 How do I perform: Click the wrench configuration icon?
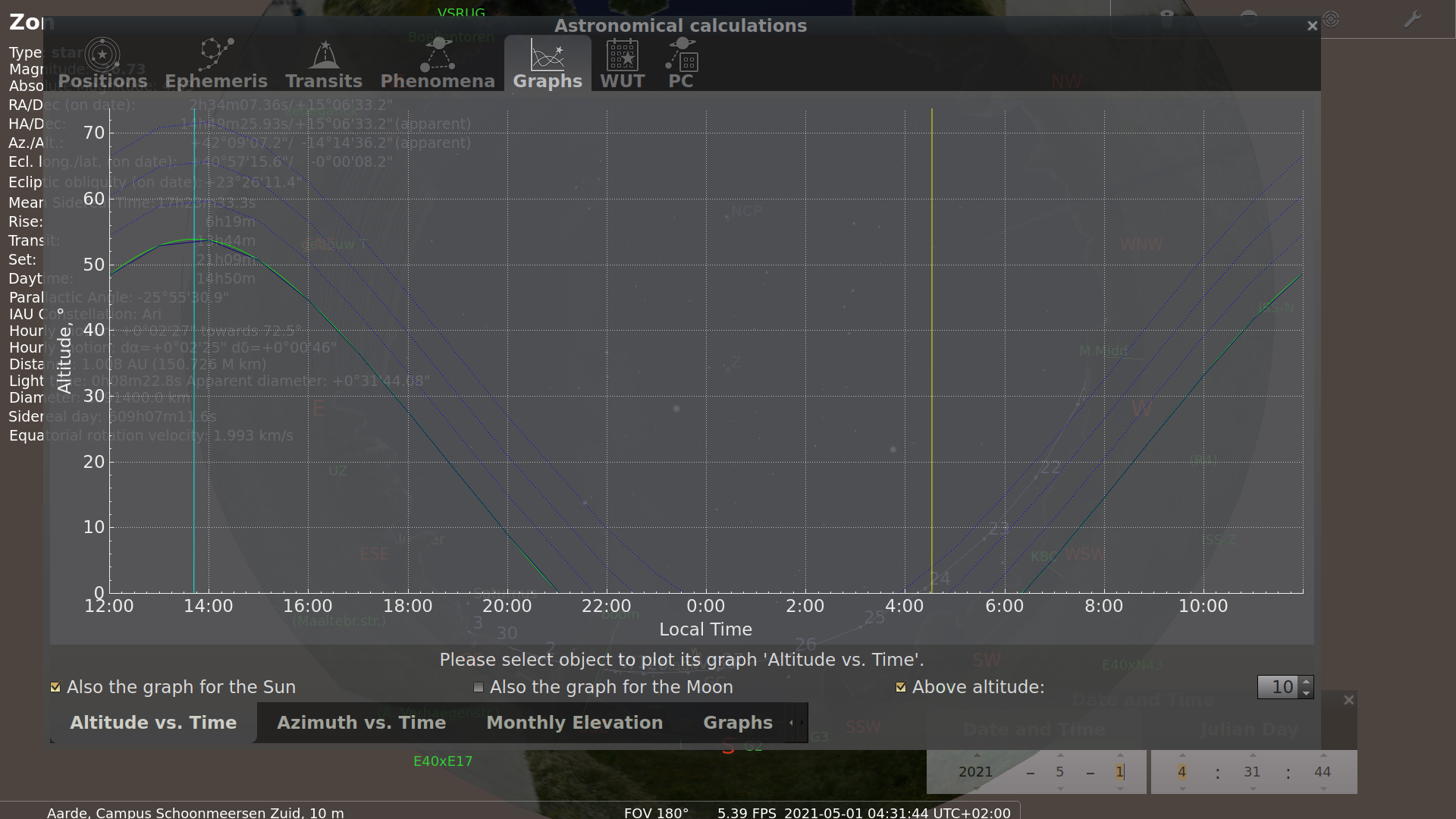coord(1412,19)
